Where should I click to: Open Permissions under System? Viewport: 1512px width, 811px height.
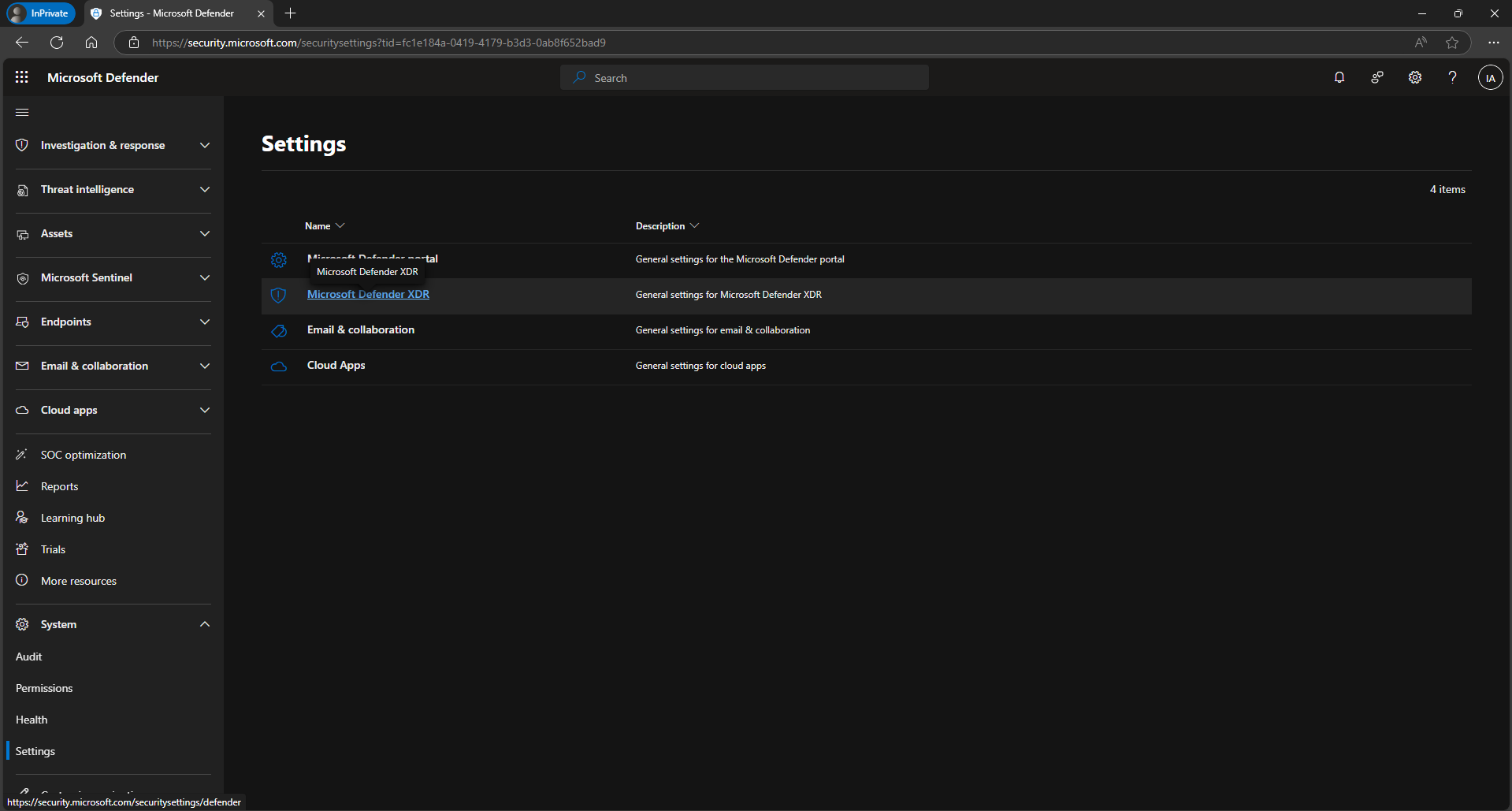pyautogui.click(x=44, y=688)
